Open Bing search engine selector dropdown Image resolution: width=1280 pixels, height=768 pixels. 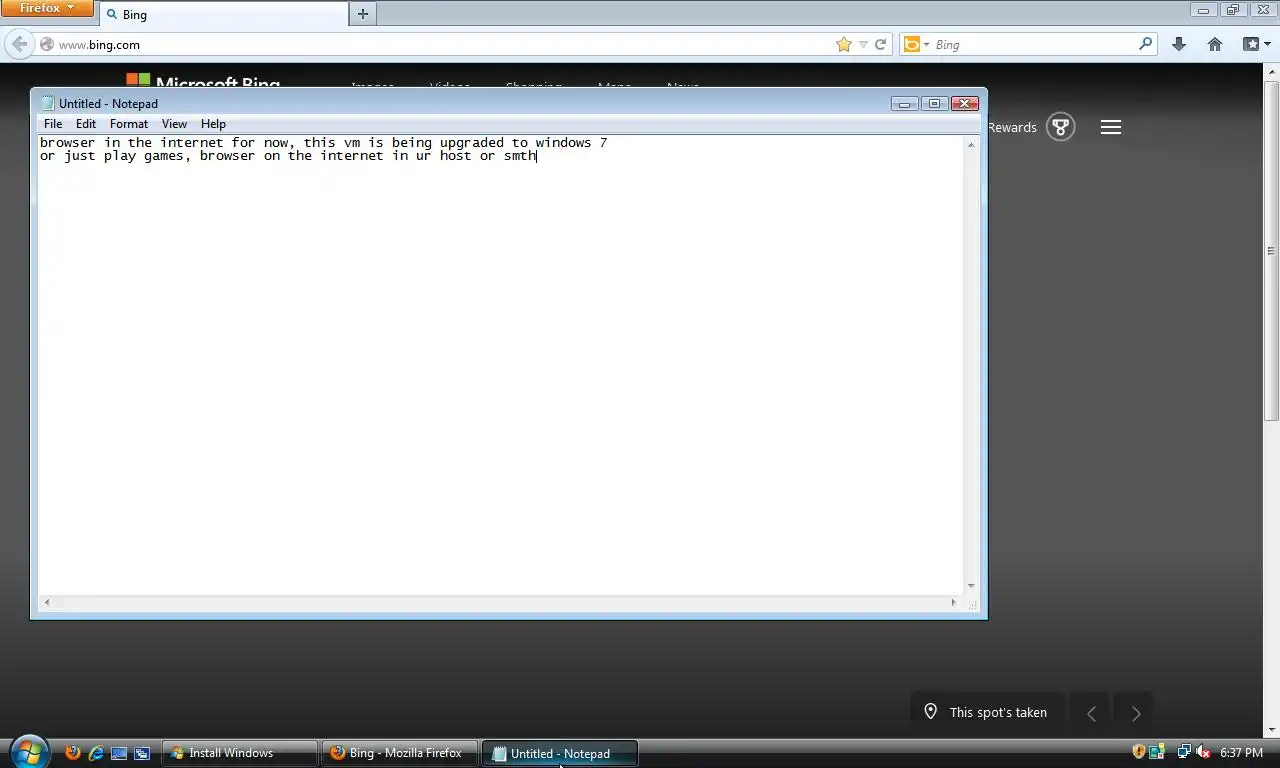click(x=916, y=44)
